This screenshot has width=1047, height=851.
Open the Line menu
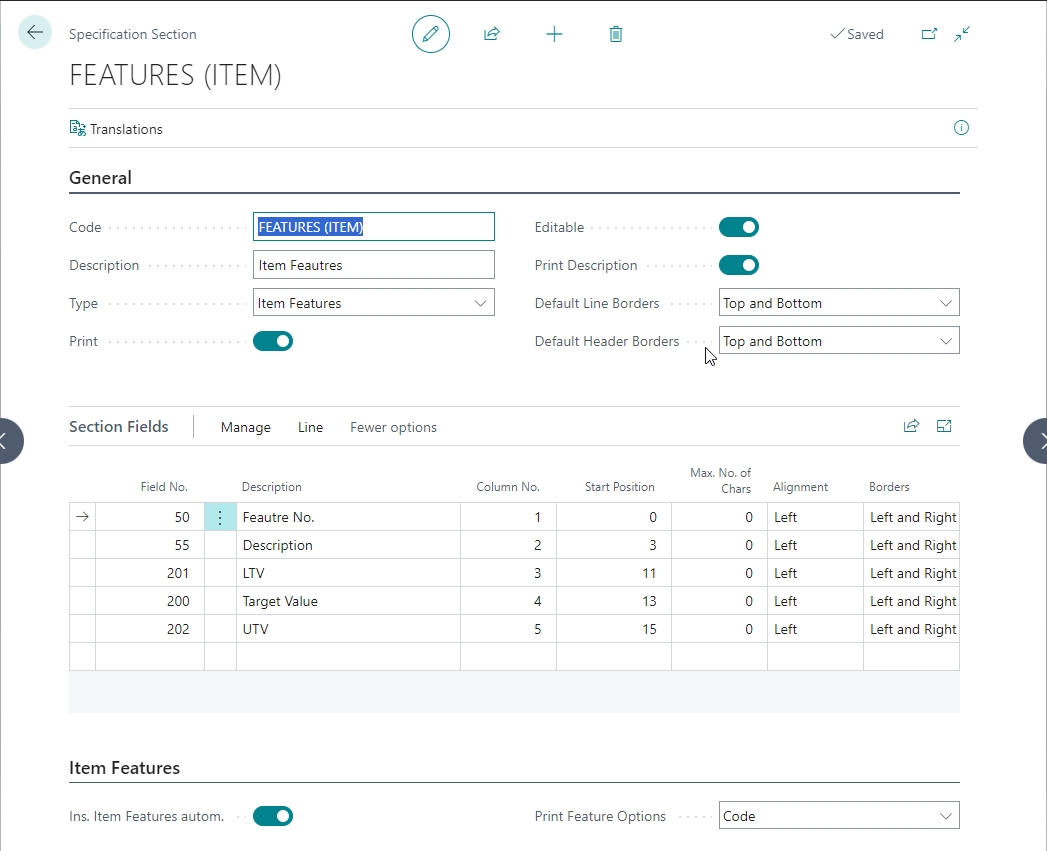[310, 427]
